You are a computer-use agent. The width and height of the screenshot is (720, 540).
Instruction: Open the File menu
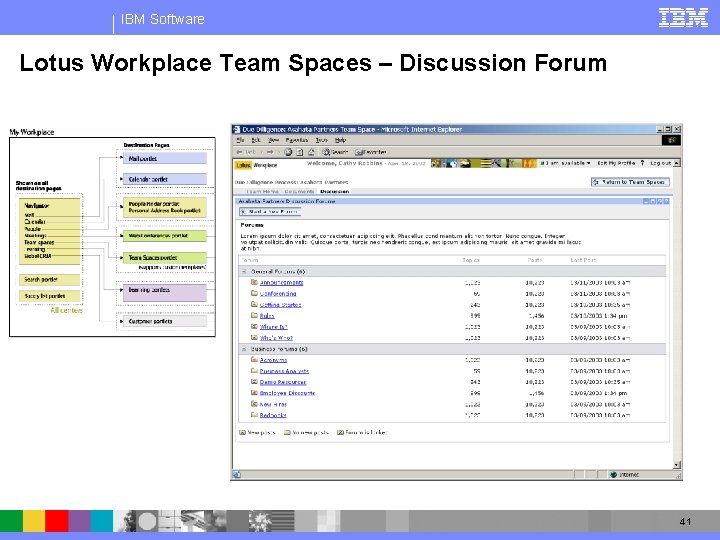[240, 140]
